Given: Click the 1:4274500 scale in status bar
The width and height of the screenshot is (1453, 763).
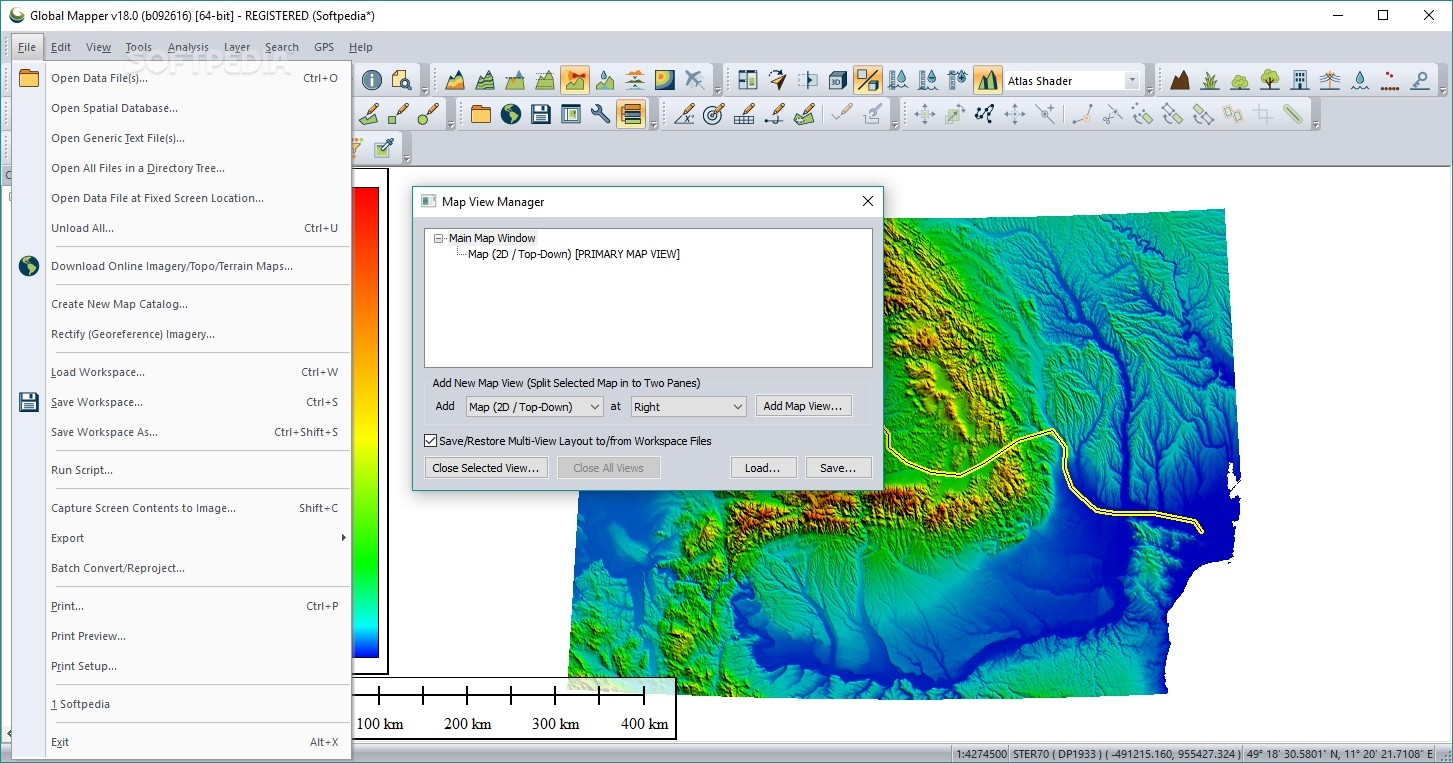Looking at the screenshot, I should [981, 753].
